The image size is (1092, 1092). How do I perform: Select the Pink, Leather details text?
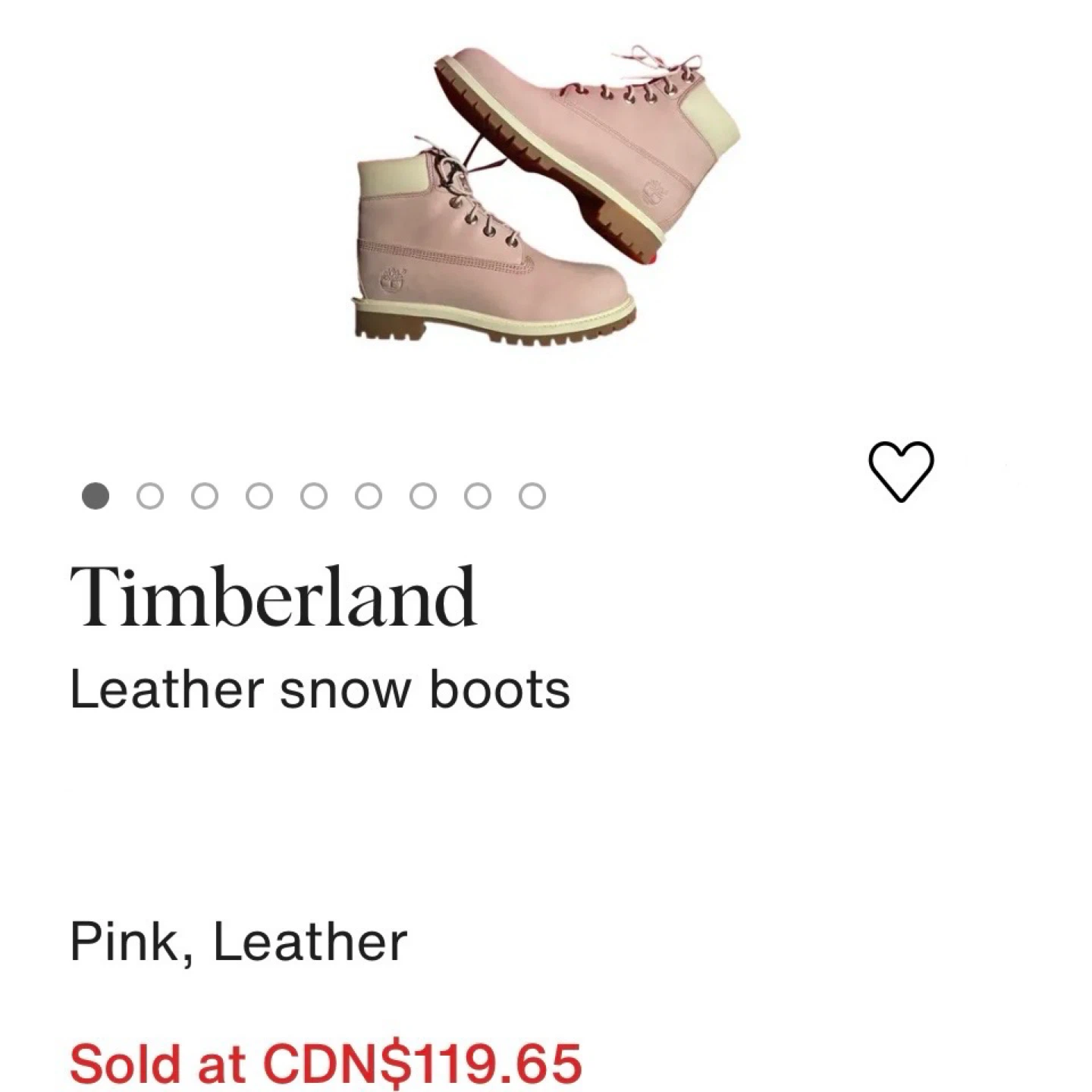238,942
